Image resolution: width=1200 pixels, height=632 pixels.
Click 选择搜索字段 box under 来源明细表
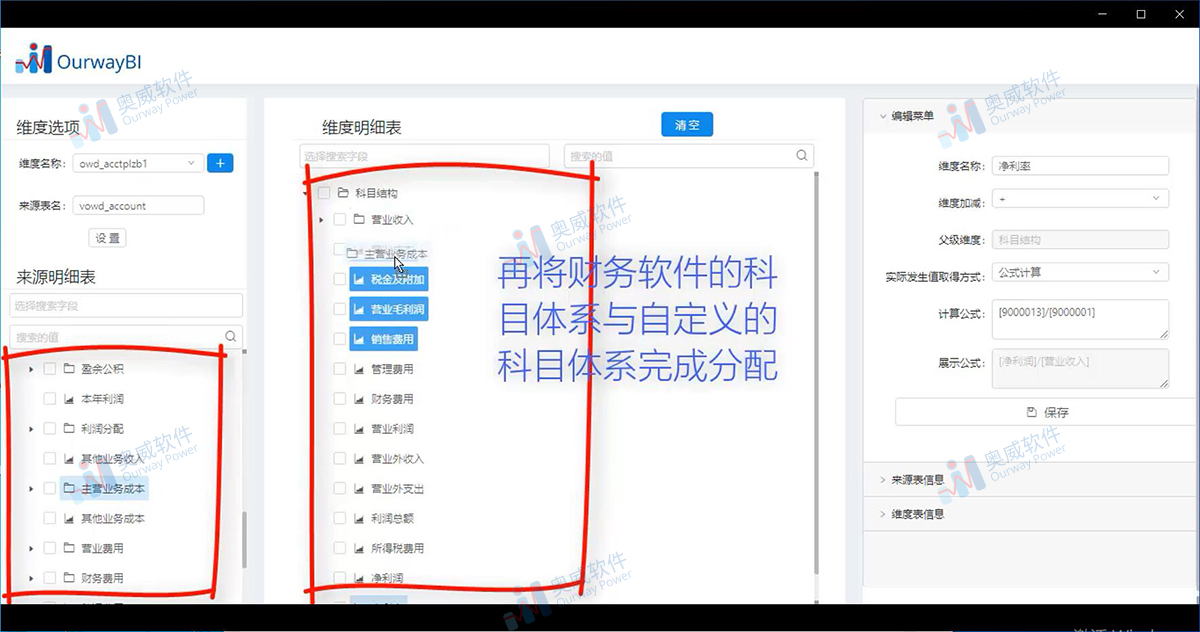point(126,305)
